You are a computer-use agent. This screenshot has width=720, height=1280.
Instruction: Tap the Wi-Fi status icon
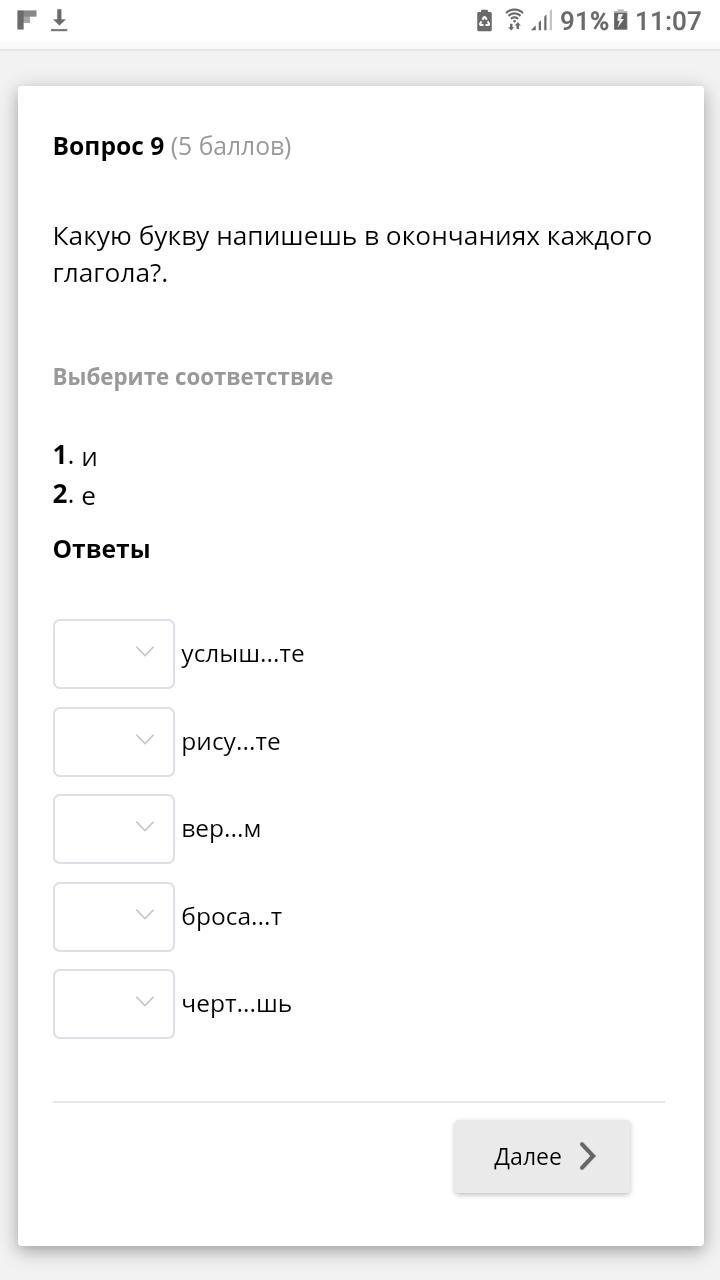514,20
